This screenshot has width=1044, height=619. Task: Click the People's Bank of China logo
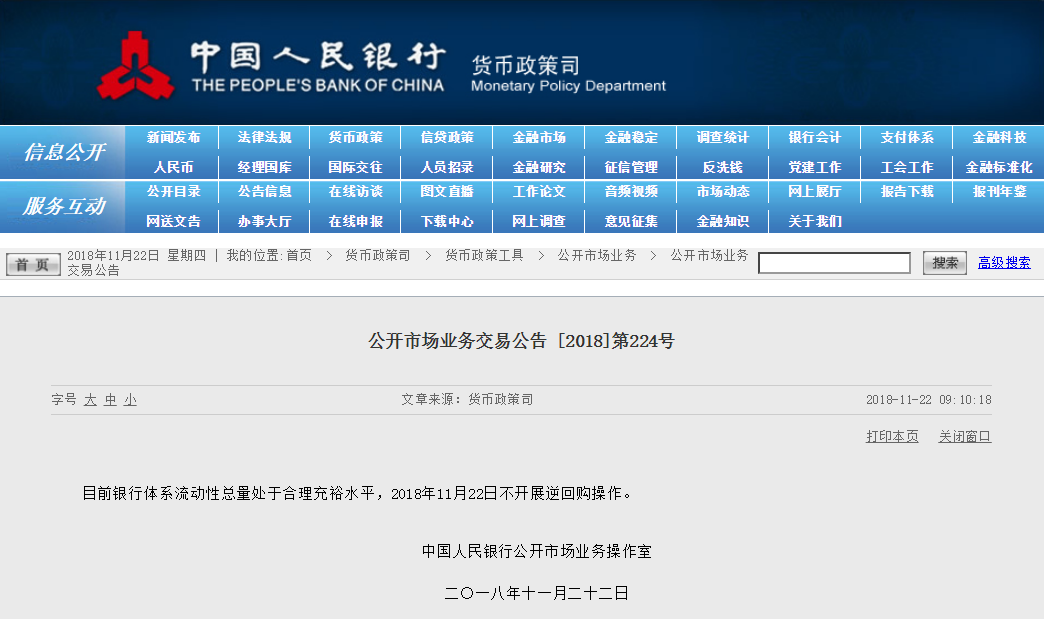pyautogui.click(x=134, y=65)
